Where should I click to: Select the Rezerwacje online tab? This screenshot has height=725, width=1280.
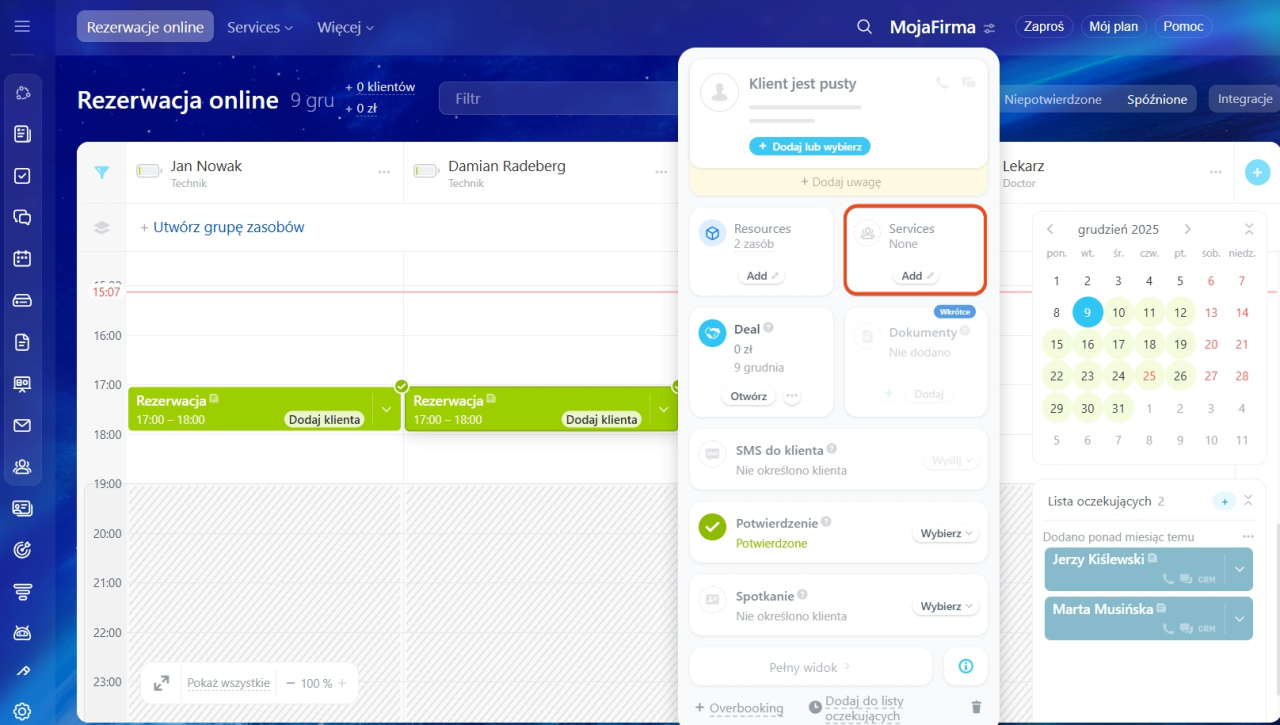[145, 27]
